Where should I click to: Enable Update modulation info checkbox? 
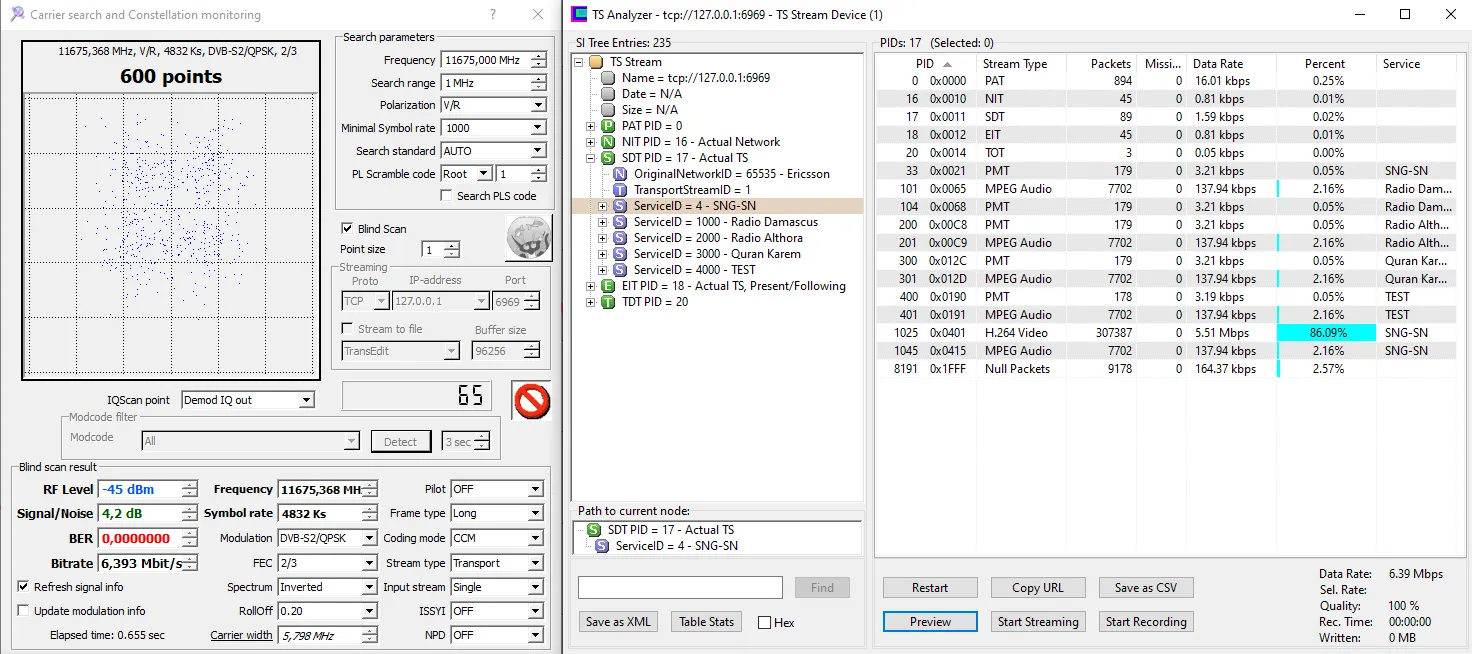[x=24, y=611]
